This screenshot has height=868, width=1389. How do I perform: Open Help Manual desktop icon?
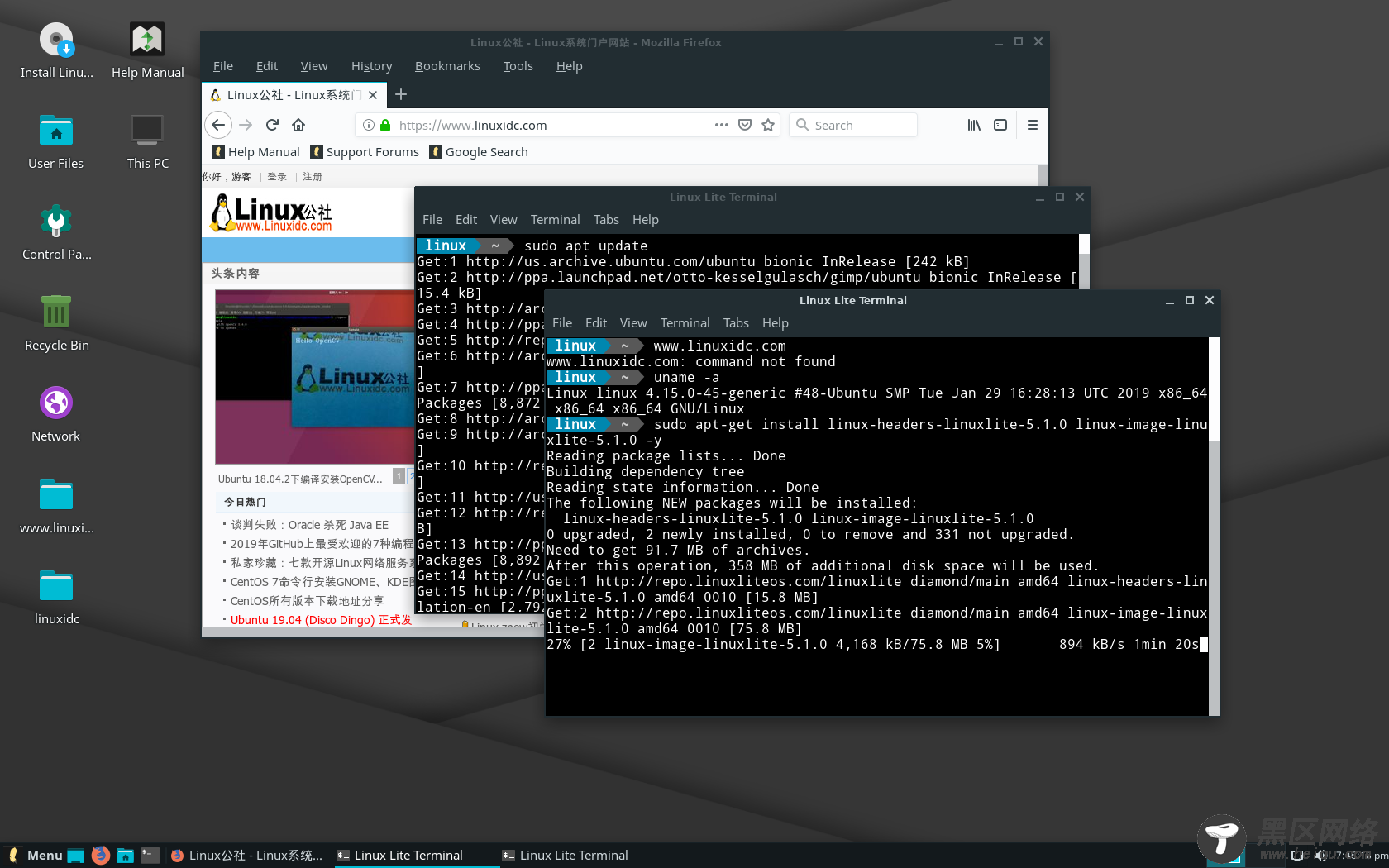click(147, 50)
